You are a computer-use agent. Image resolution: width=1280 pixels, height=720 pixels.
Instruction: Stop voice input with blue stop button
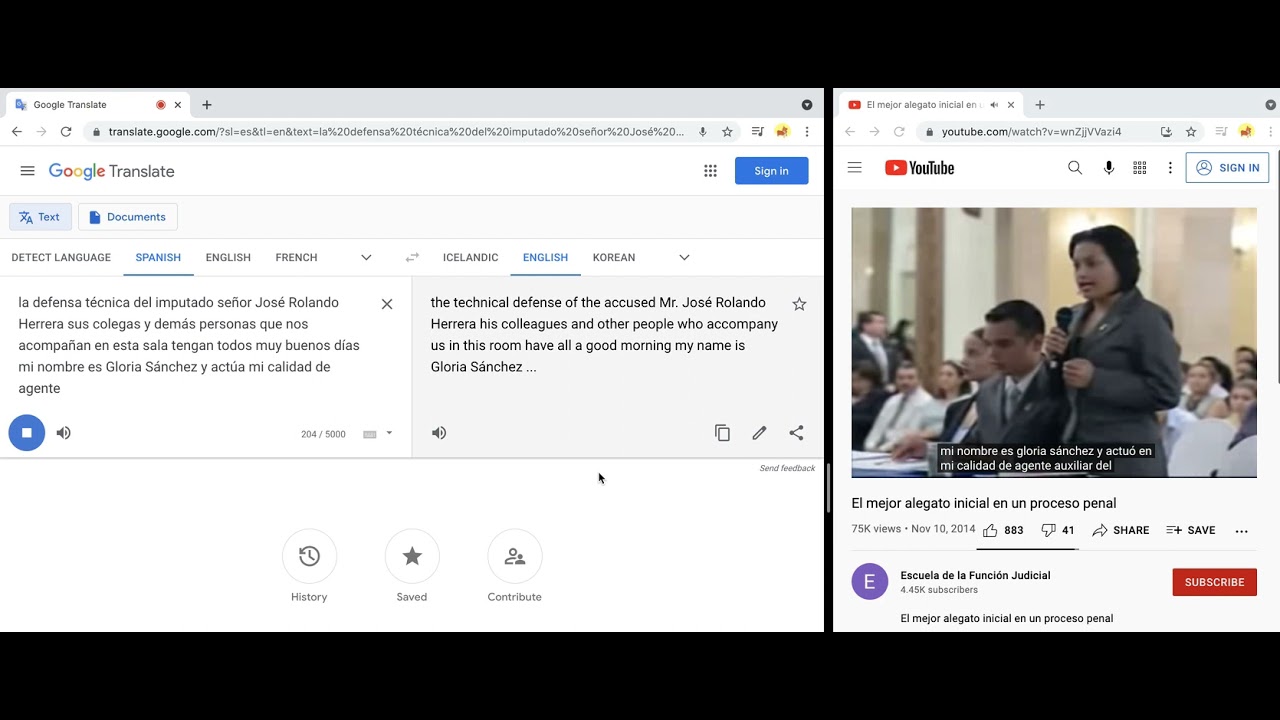pyautogui.click(x=27, y=433)
